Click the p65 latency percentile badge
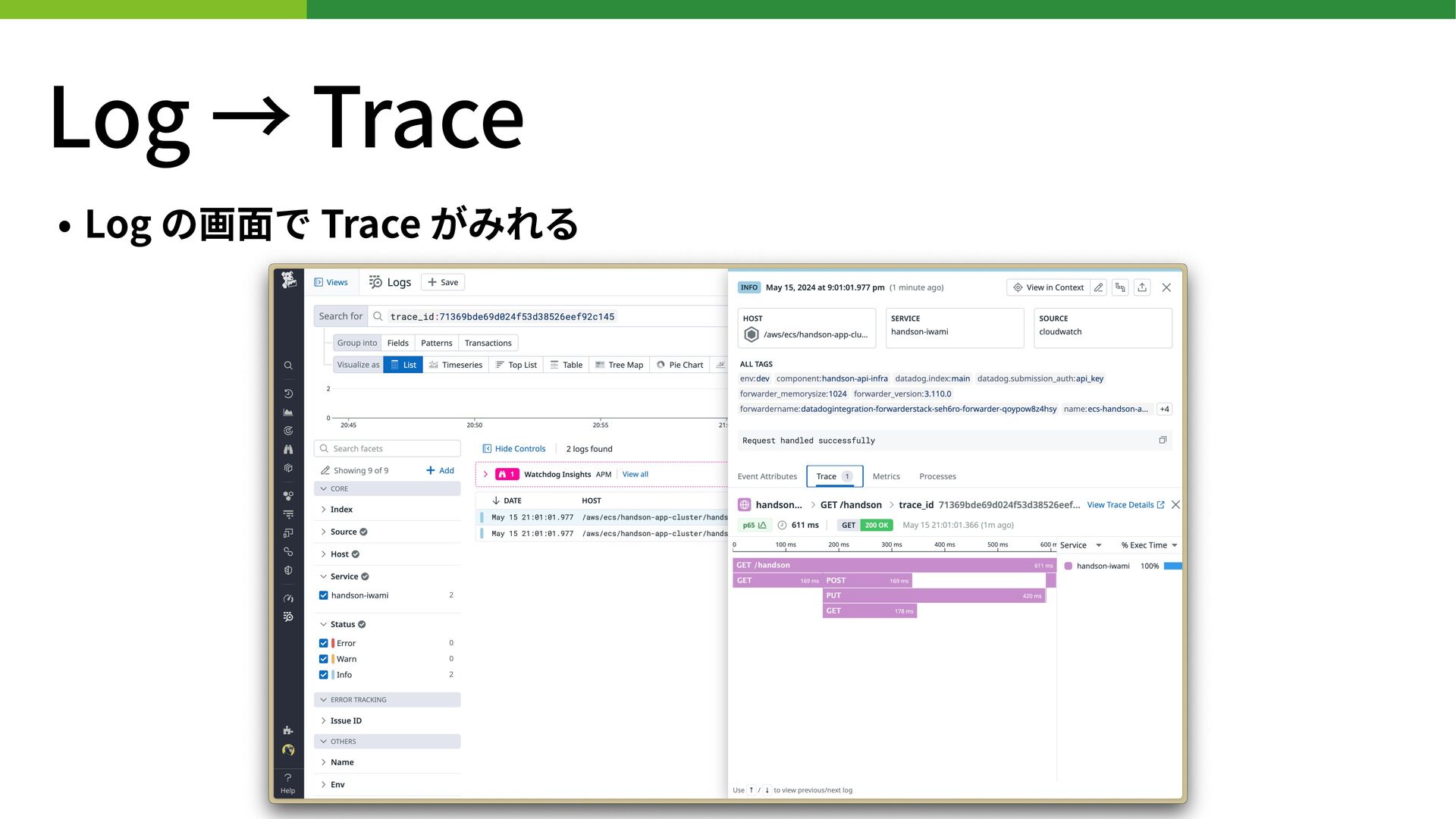Image resolution: width=1456 pixels, height=819 pixels. 755,525
